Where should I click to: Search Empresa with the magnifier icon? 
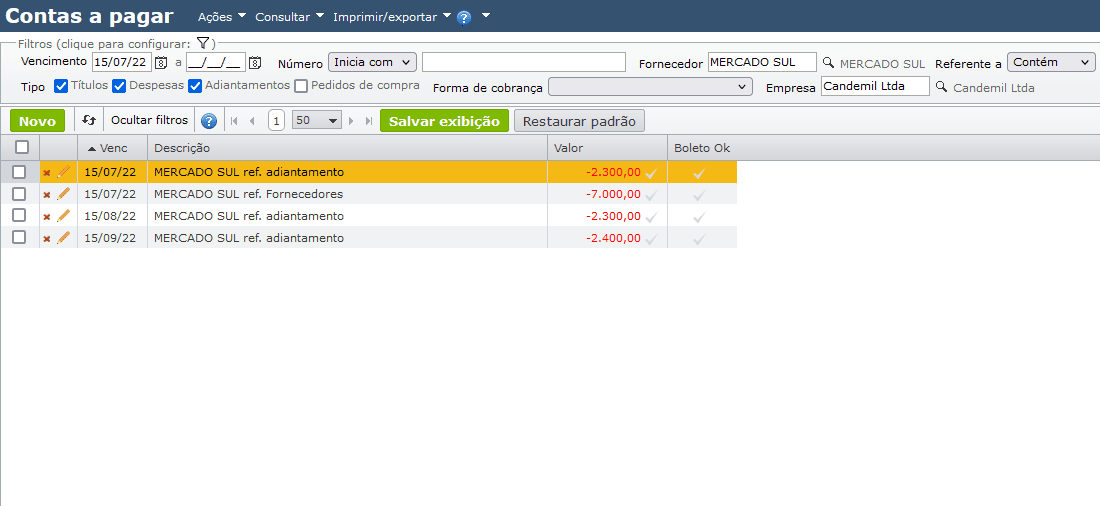(x=941, y=88)
